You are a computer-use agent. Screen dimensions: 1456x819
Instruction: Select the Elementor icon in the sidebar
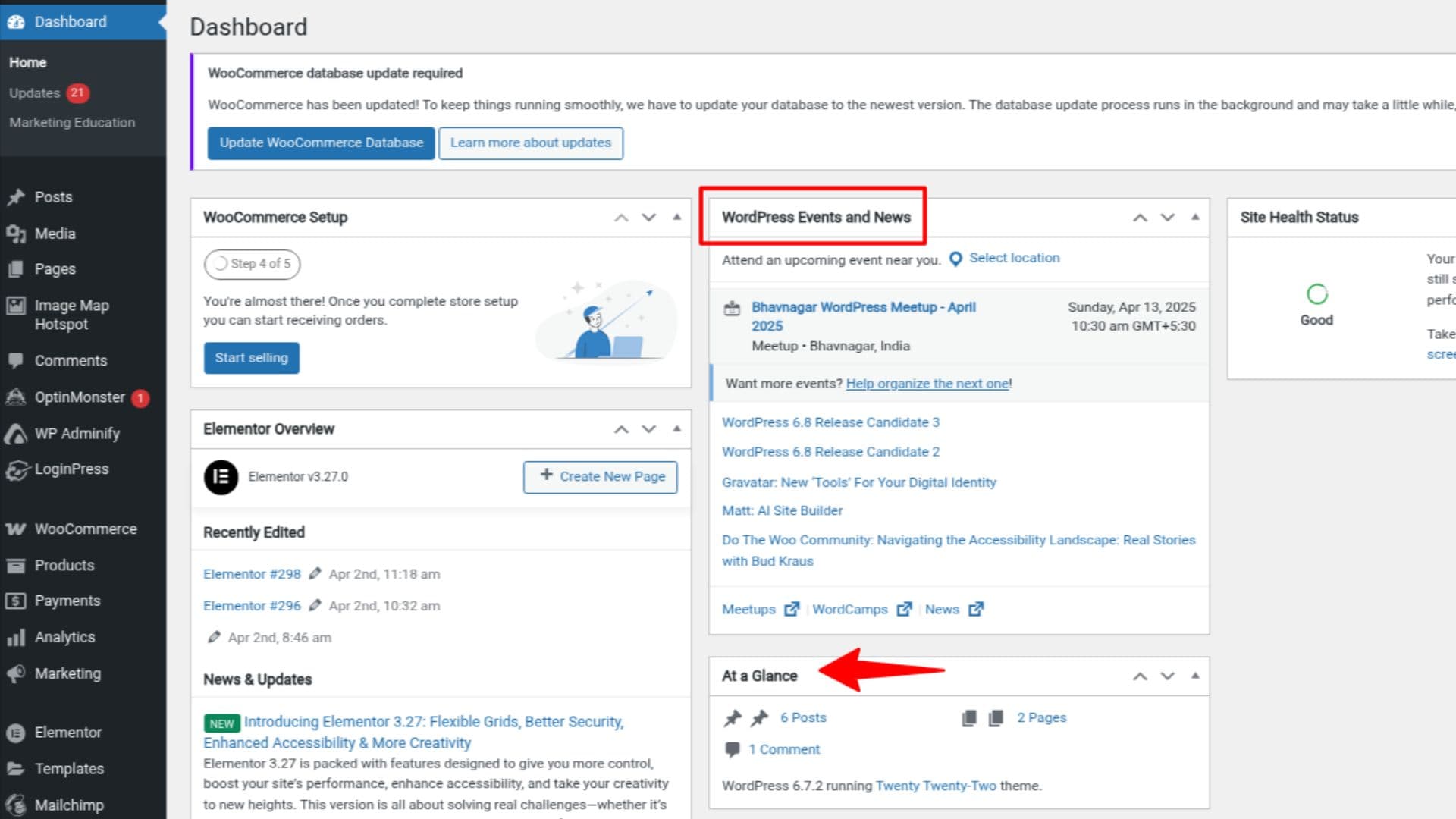tap(17, 732)
